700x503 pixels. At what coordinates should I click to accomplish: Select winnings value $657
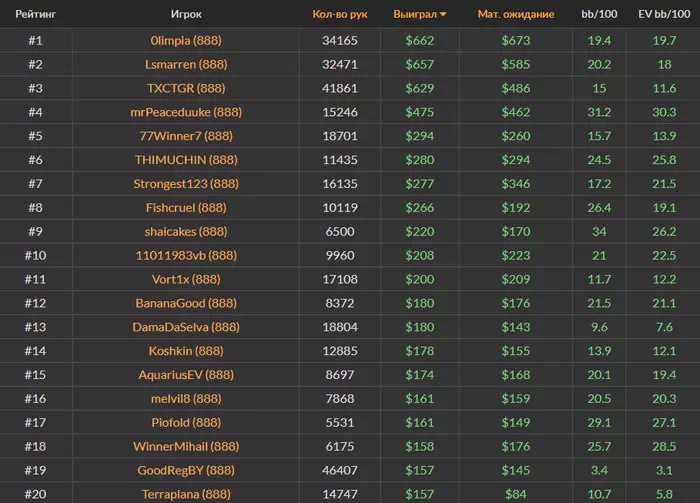(x=420, y=64)
